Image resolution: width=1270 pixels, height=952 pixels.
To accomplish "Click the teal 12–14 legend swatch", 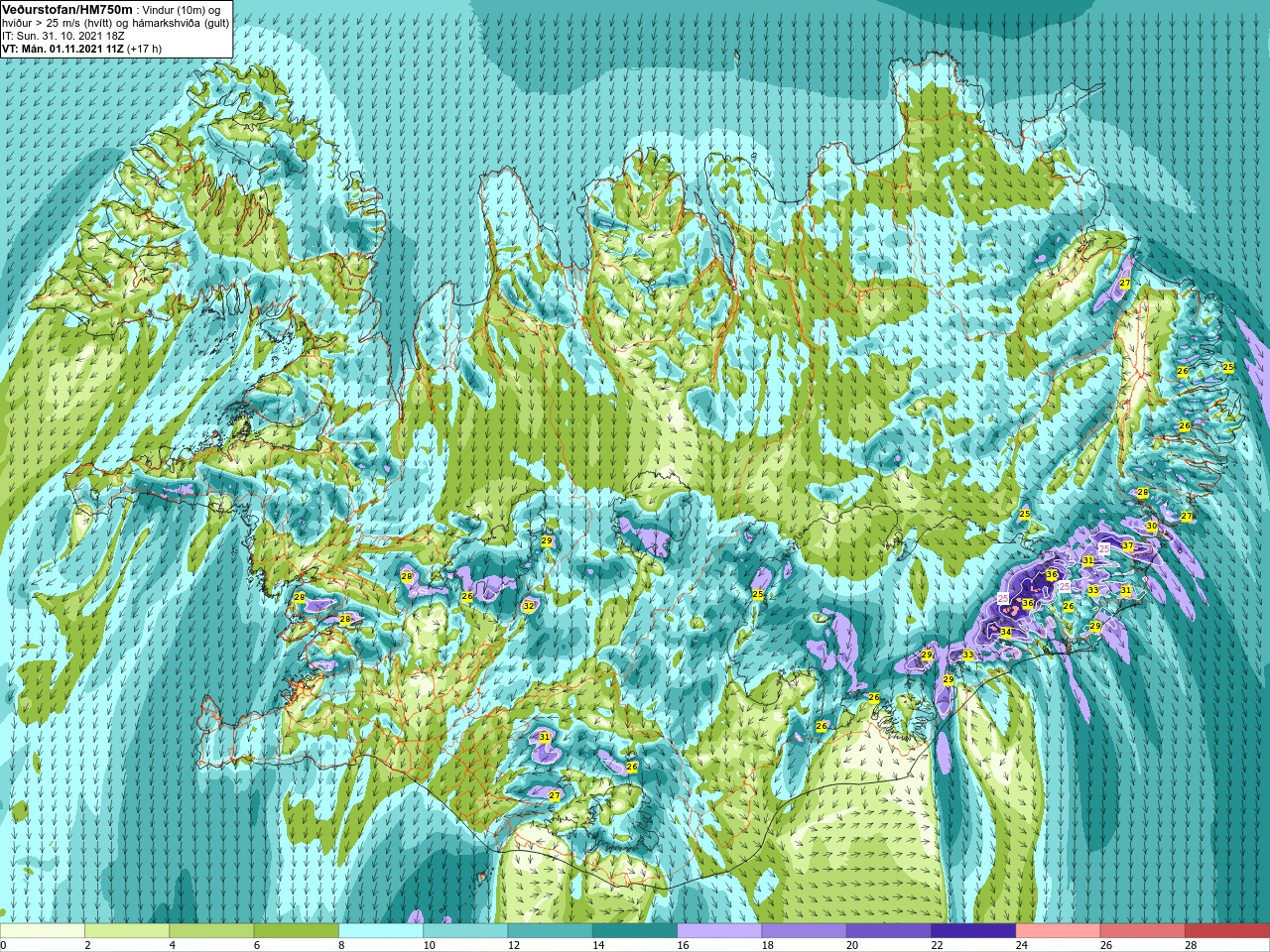I will click(551, 931).
